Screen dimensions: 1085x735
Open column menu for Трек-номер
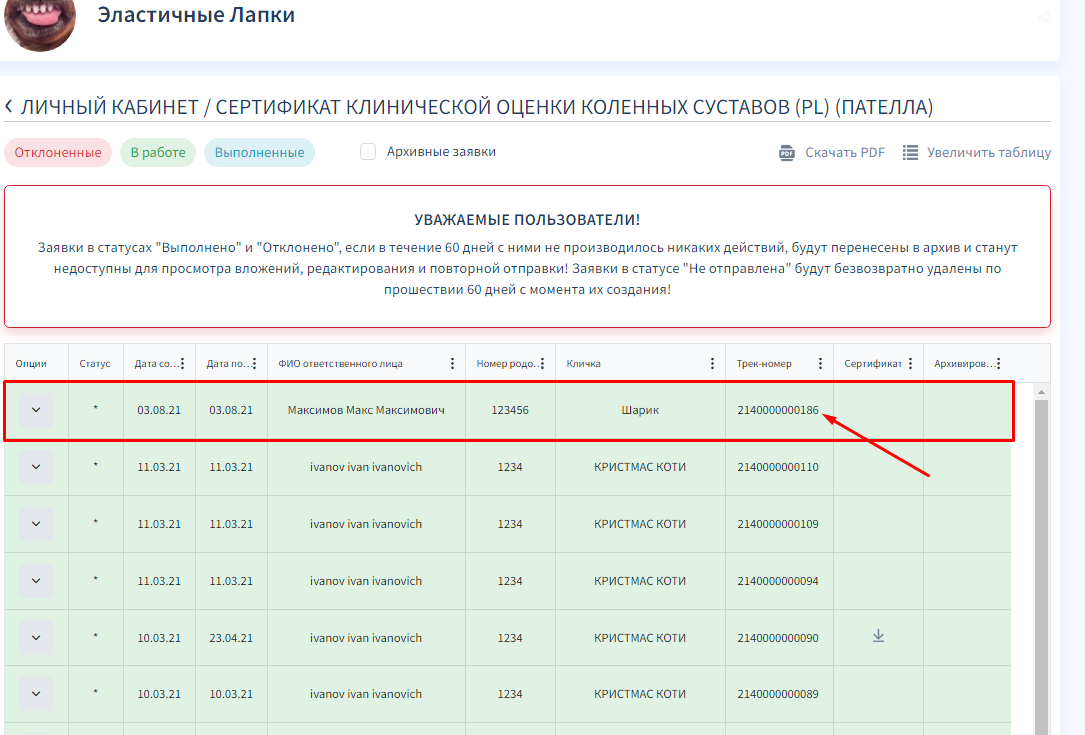[820, 364]
